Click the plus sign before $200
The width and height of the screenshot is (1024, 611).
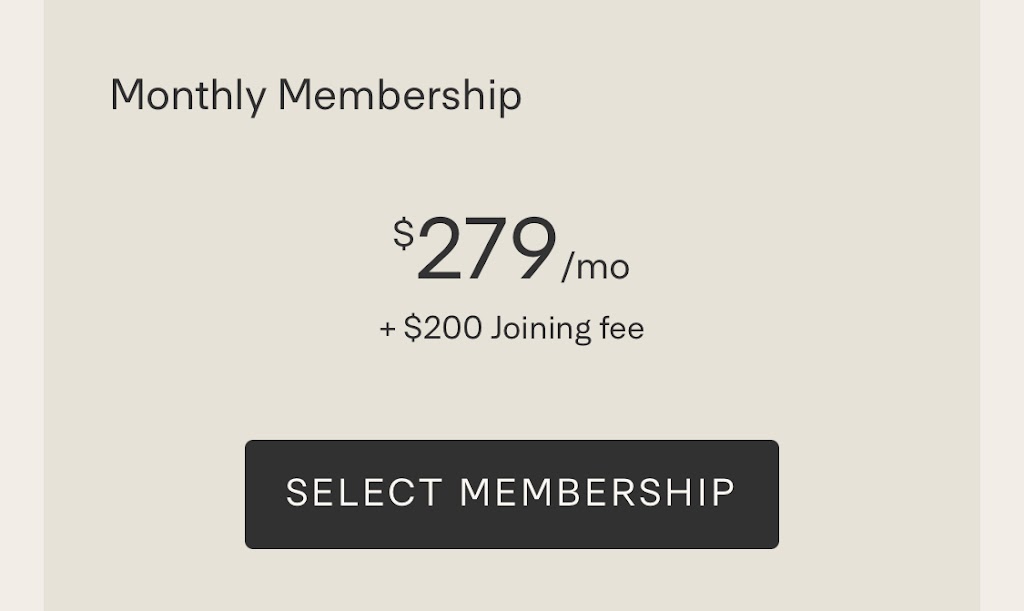388,329
